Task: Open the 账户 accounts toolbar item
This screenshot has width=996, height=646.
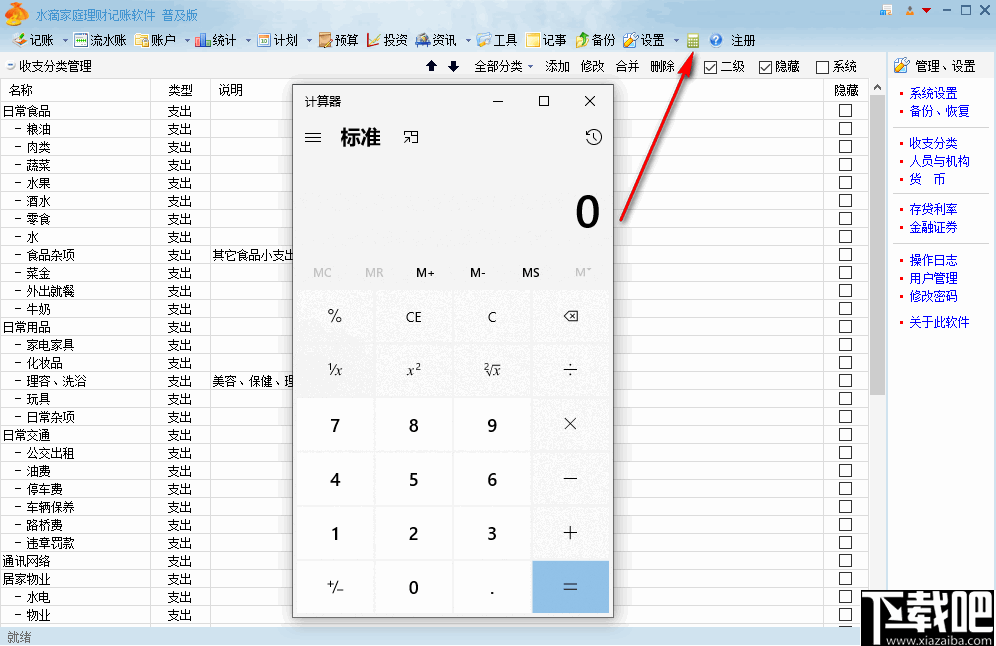Action: [x=155, y=41]
